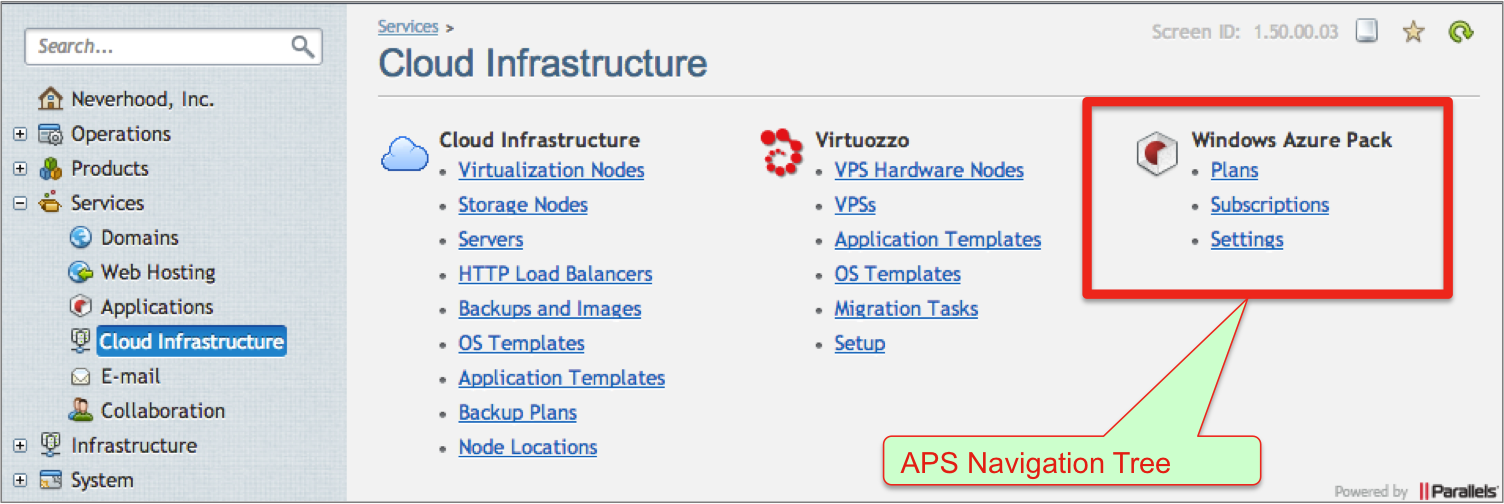The width and height of the screenshot is (1504, 504).
Task: Open Web Hosting in the sidebar
Action: (157, 272)
